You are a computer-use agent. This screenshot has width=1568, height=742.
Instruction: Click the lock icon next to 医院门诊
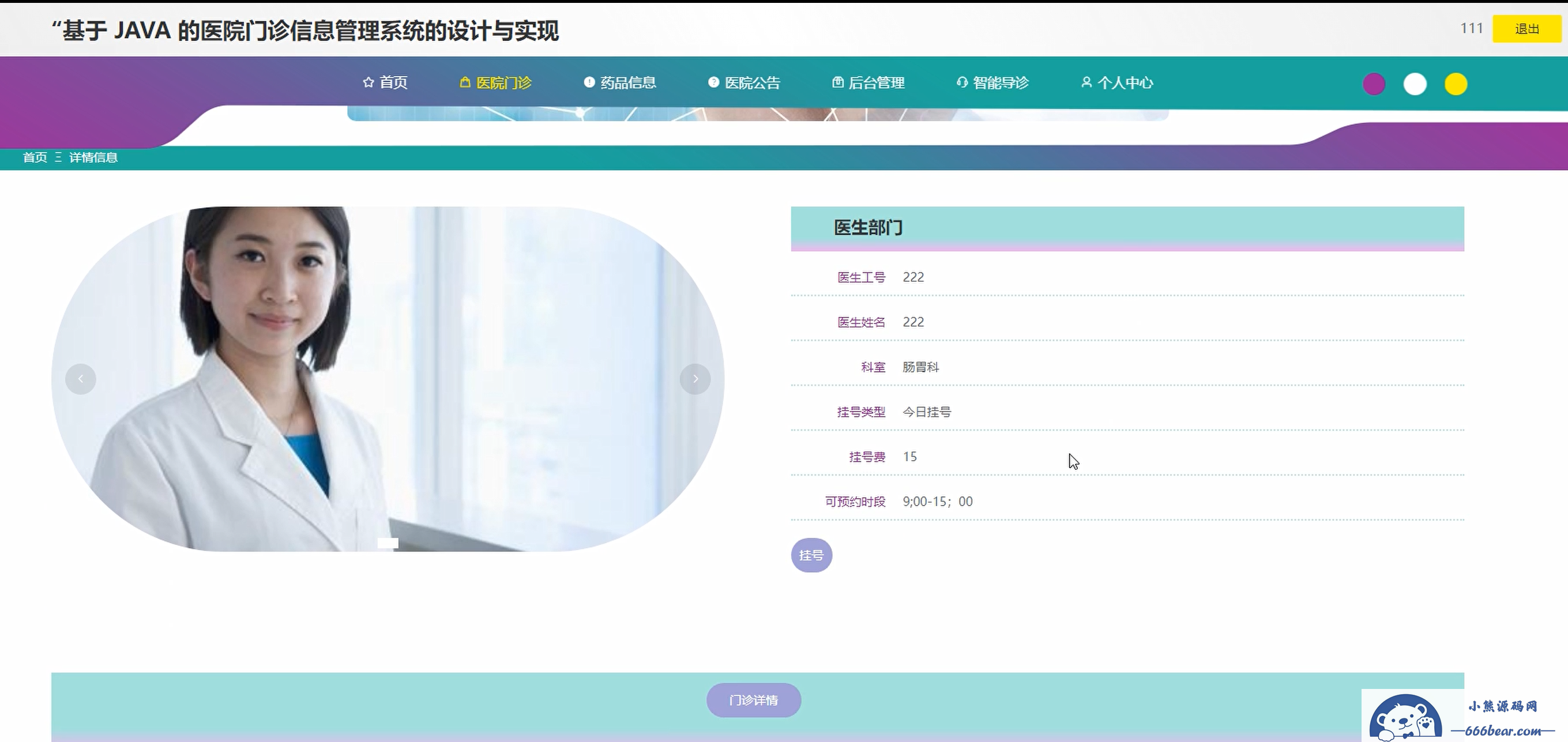(464, 82)
